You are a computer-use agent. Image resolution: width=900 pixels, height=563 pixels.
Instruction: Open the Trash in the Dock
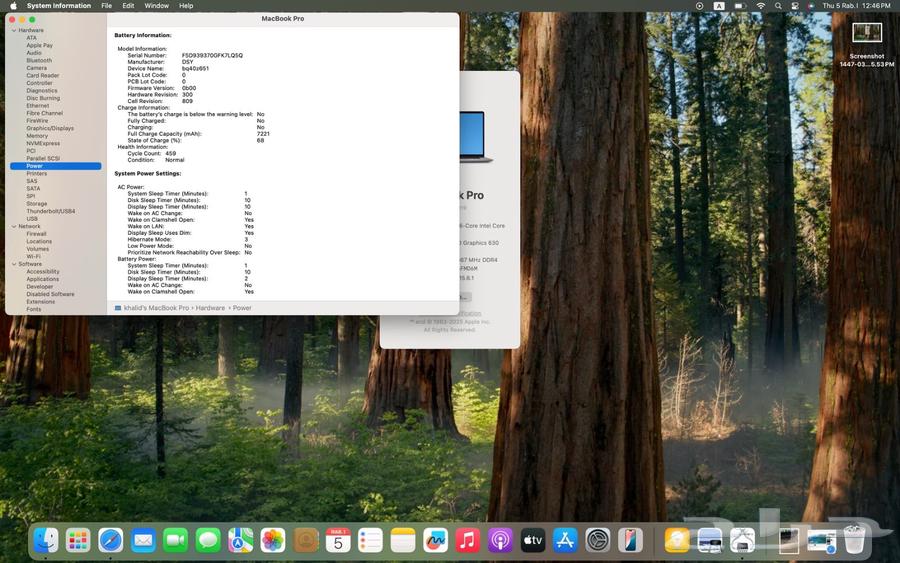(854, 540)
